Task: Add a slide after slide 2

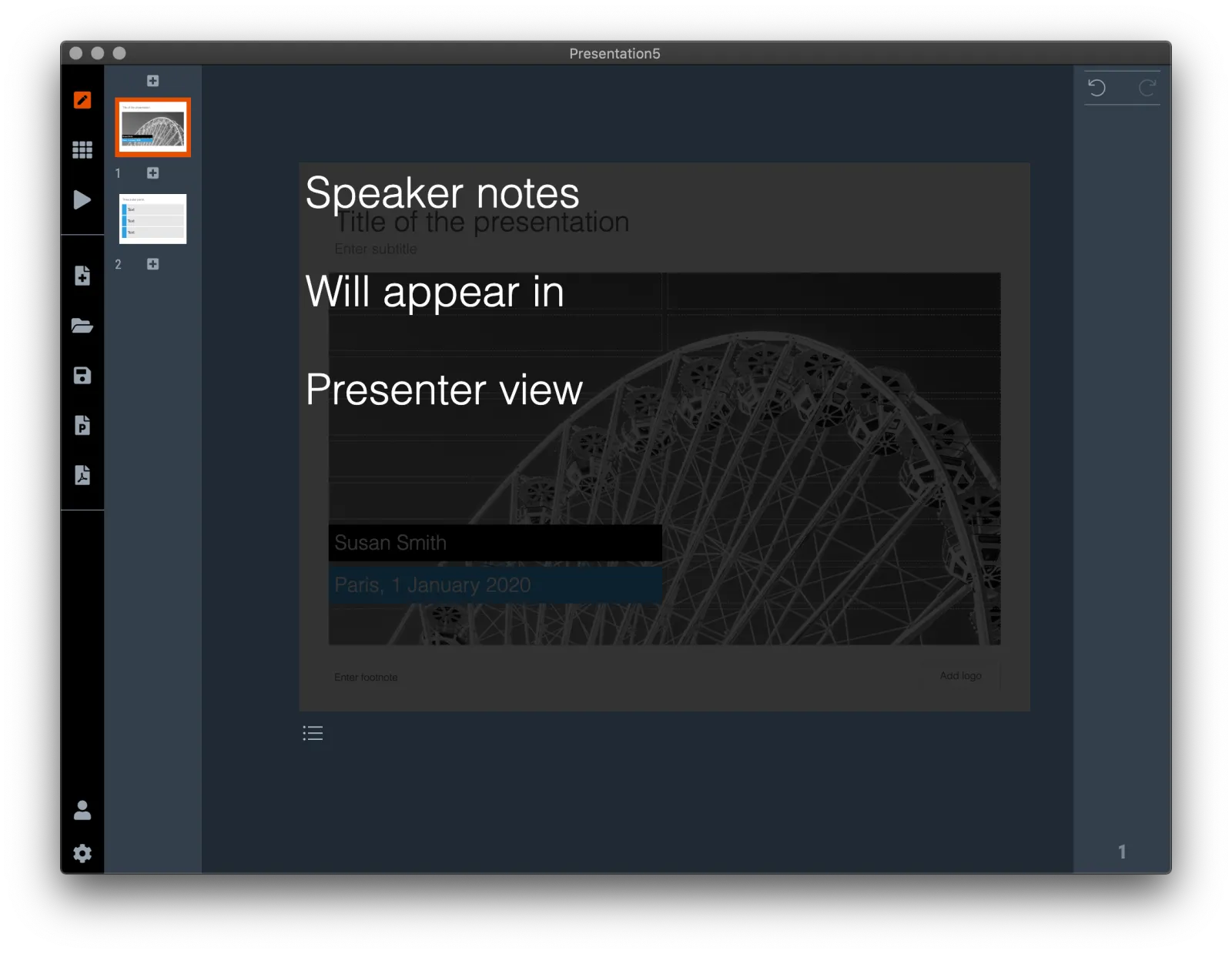Action: (x=153, y=264)
